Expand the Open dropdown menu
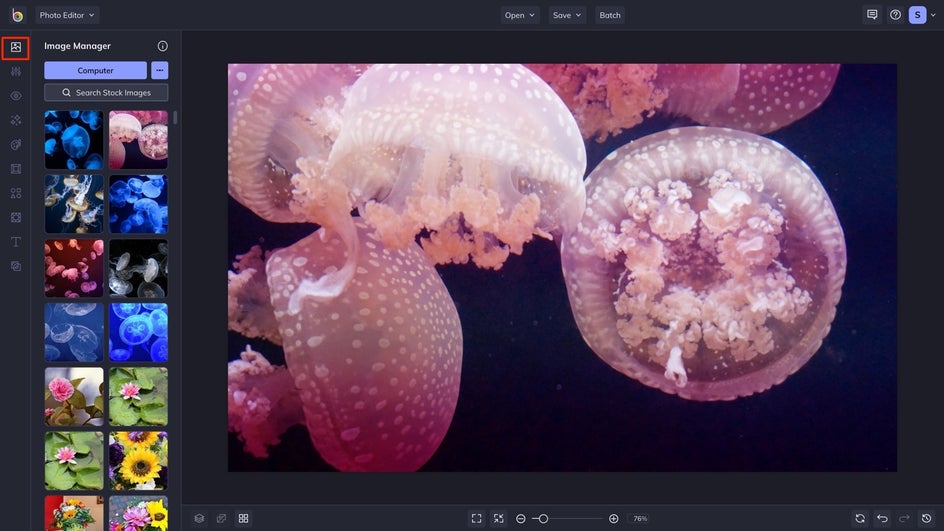Viewport: 944px width, 531px height. (520, 15)
